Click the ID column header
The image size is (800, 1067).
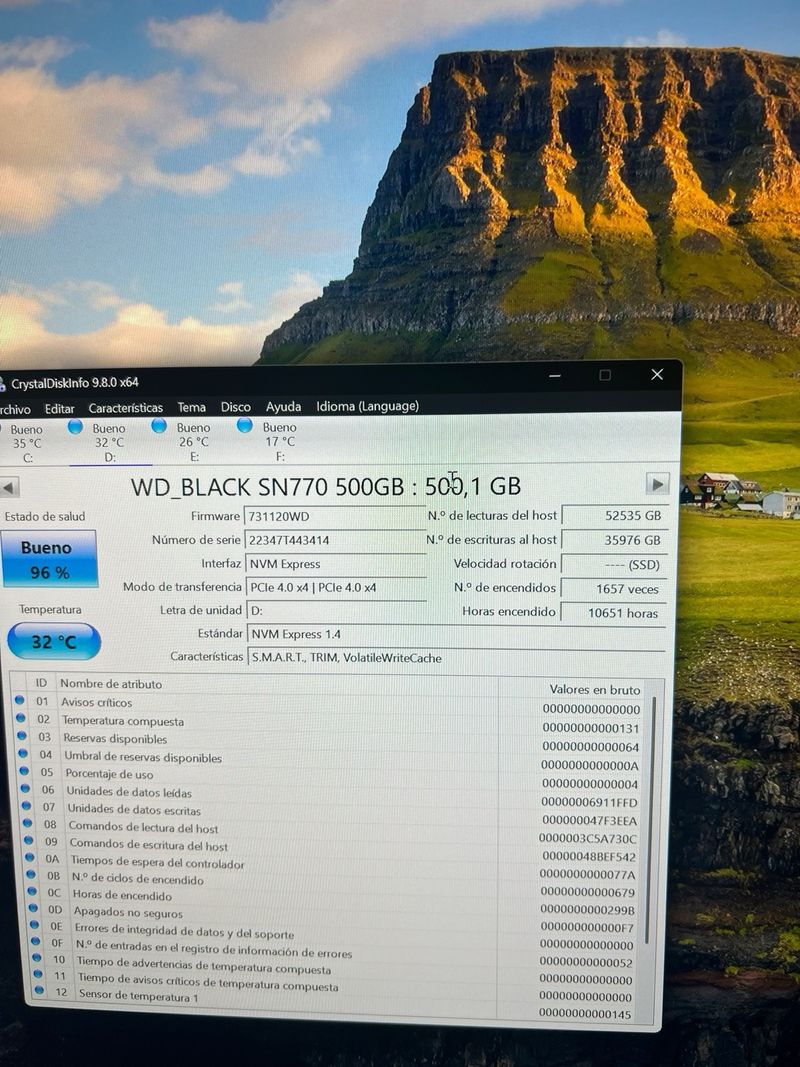click(x=41, y=683)
